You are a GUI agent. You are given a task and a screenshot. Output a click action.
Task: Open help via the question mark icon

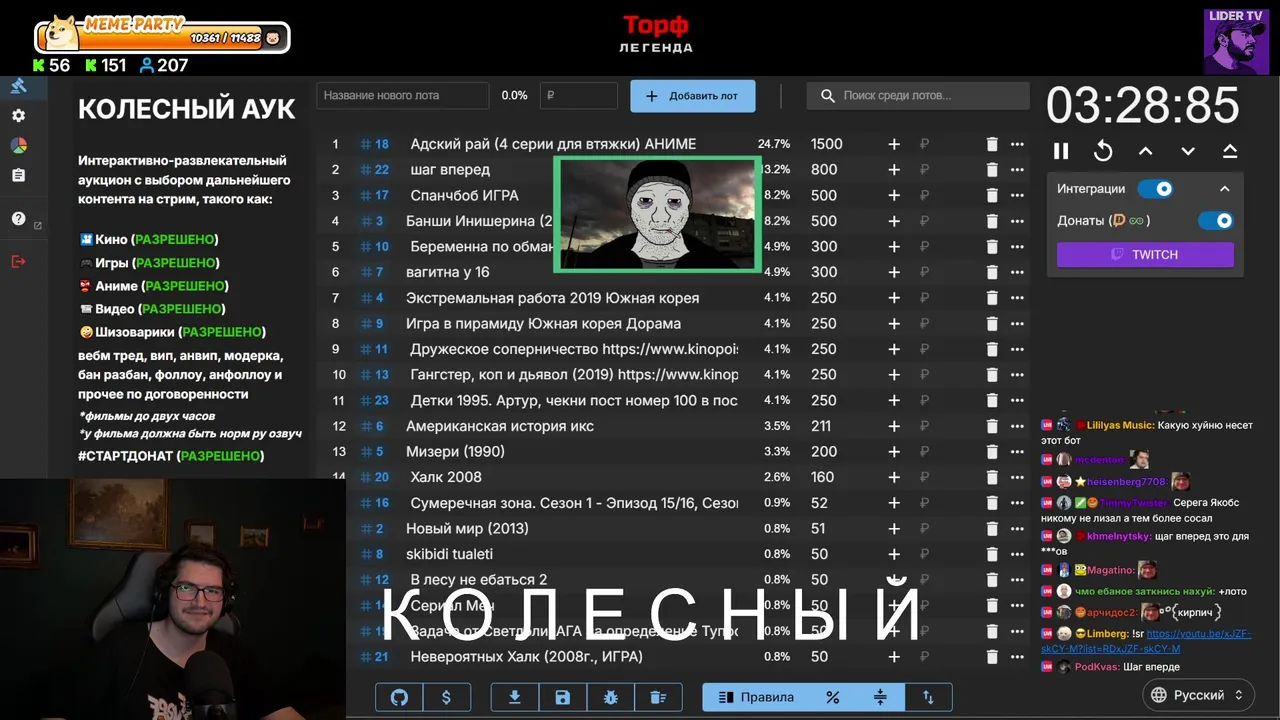point(18,219)
